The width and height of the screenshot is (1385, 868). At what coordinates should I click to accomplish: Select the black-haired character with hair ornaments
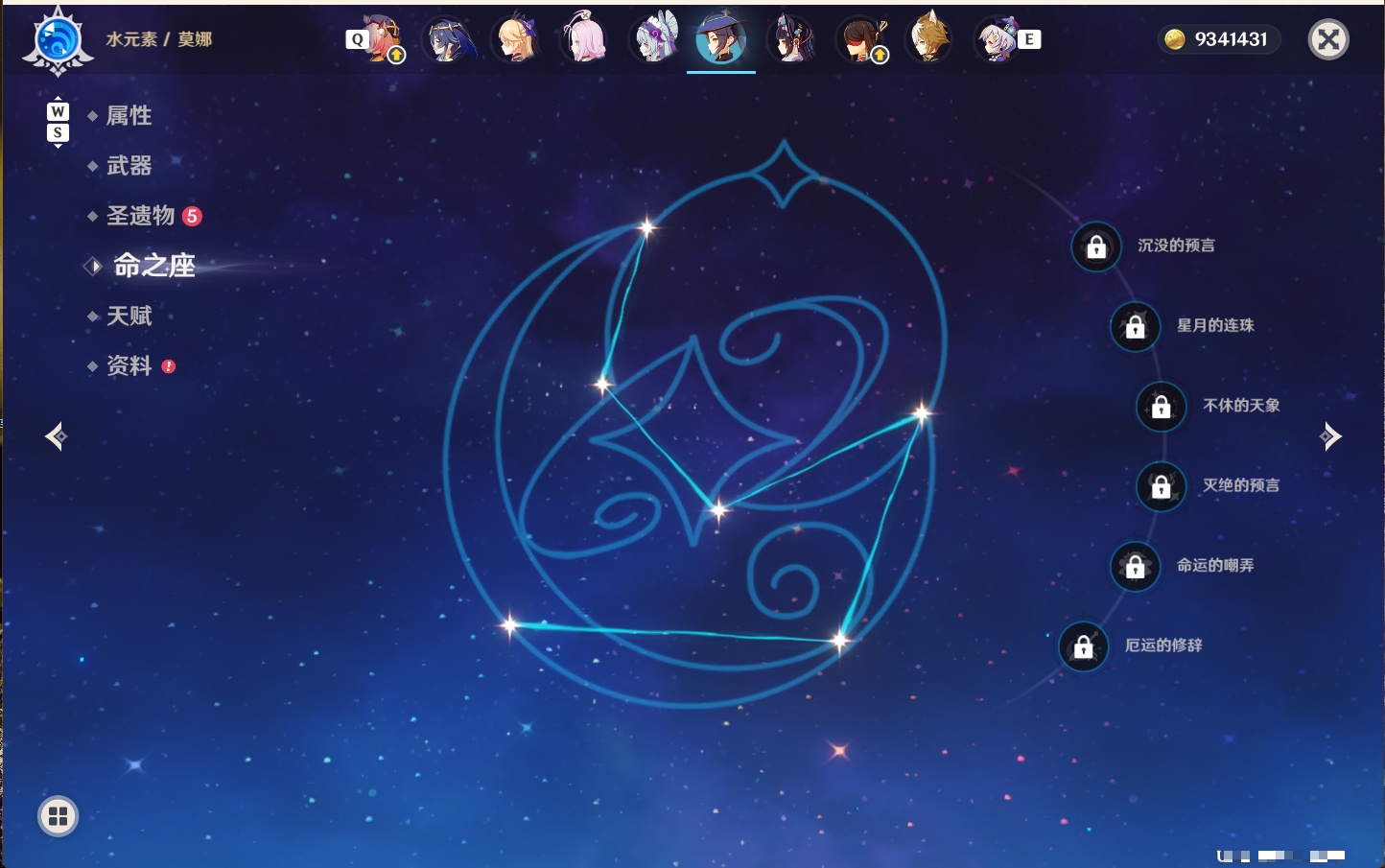tap(791, 39)
